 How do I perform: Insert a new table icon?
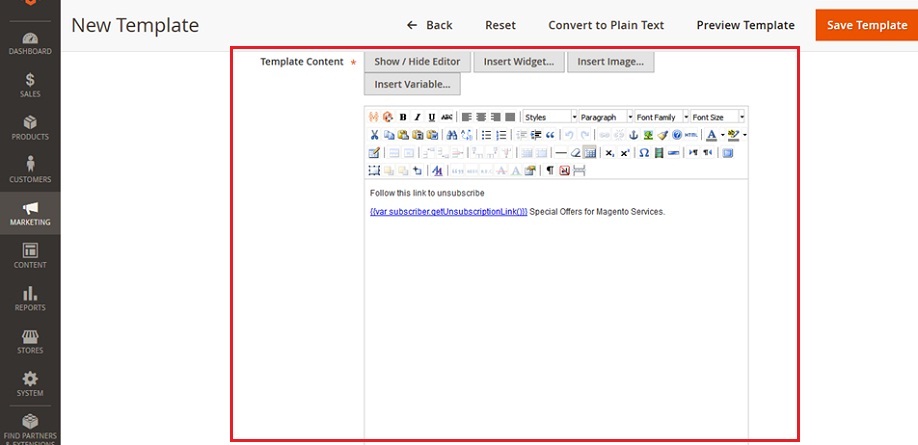pyautogui.click(x=374, y=152)
